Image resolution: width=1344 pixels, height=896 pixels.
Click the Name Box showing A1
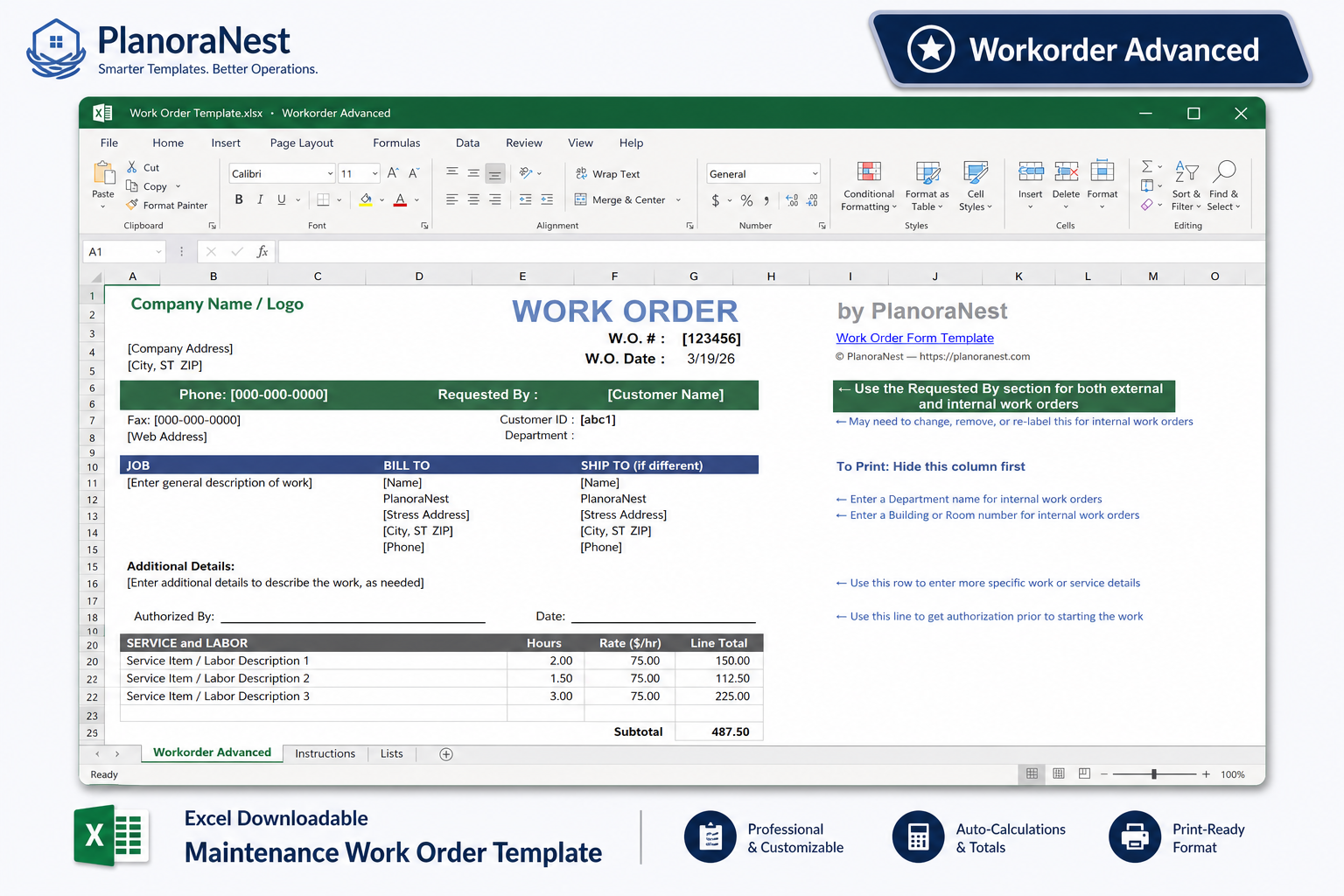pos(124,252)
